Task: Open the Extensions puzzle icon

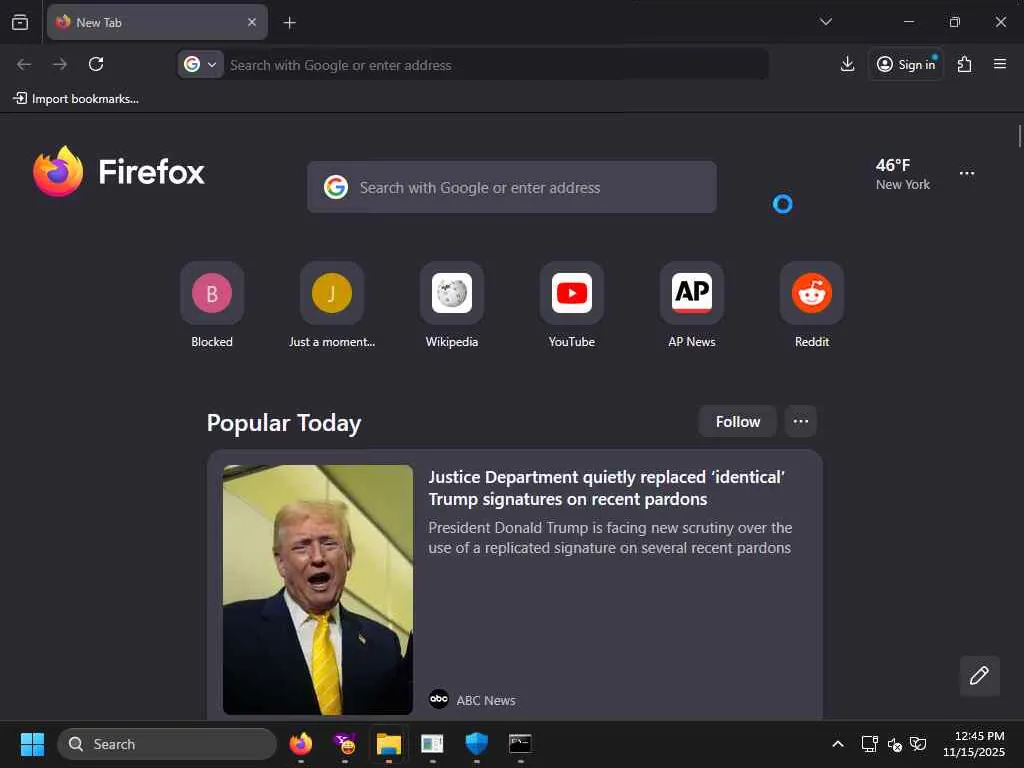Action: [965, 64]
